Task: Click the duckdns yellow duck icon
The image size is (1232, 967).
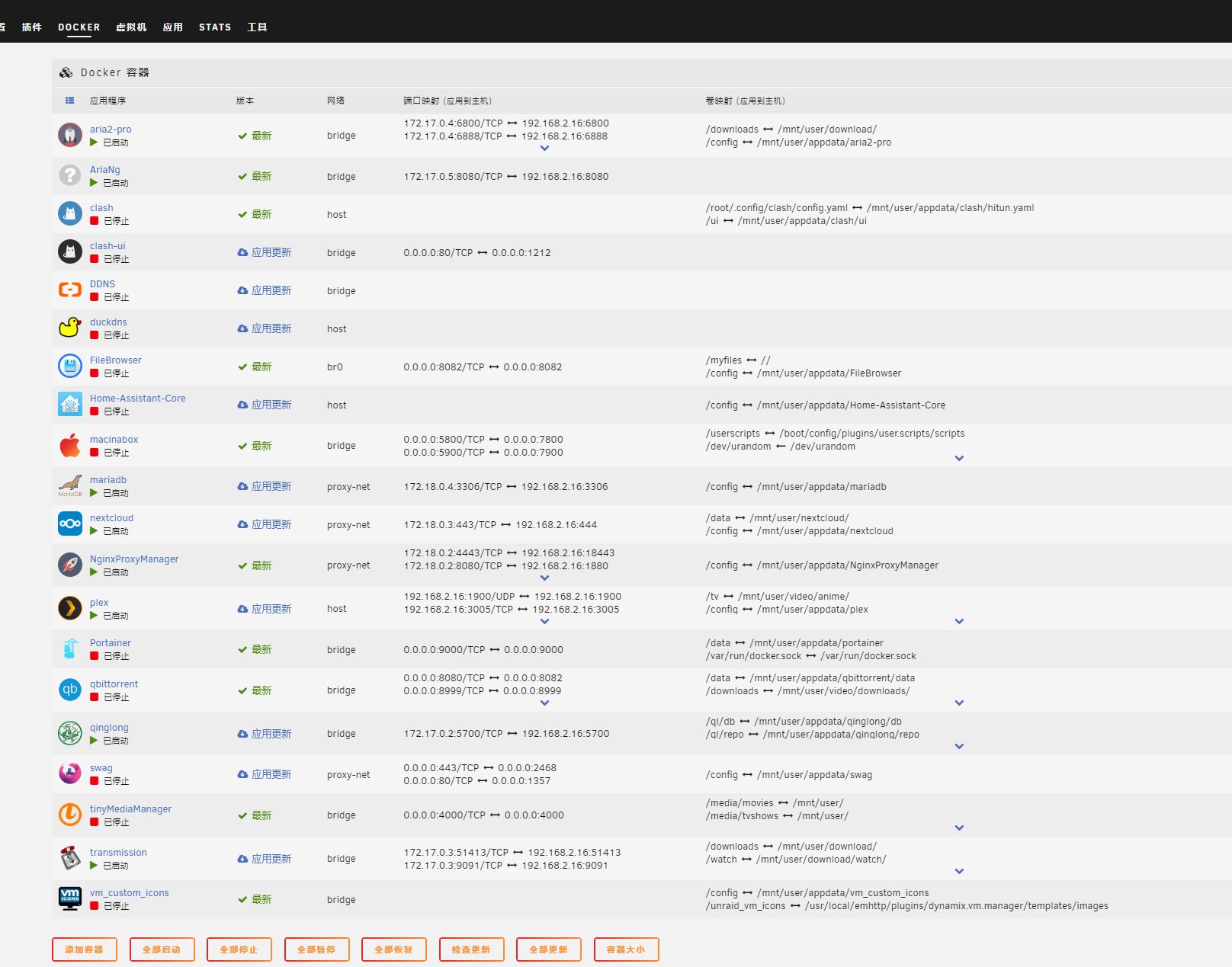Action: coord(70,328)
